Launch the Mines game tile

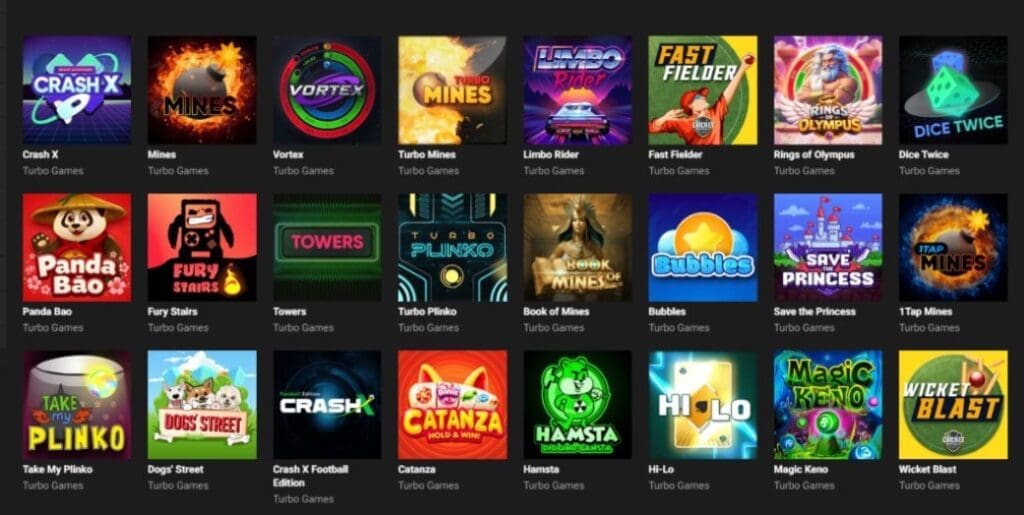[202, 90]
